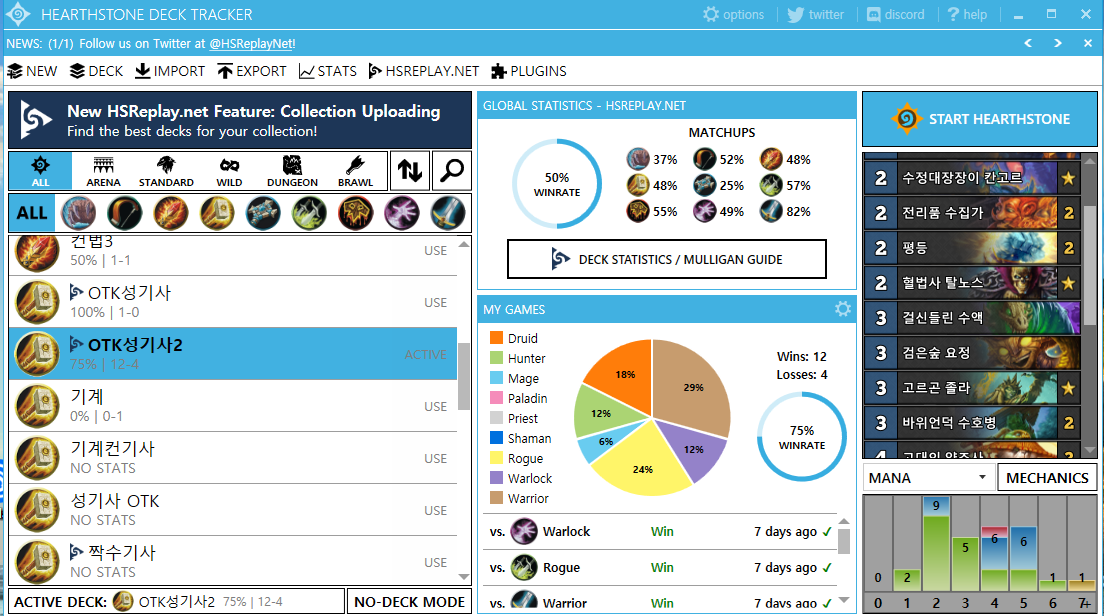Click USE on the 기계컨기사 deck
Viewport: 1104px width, 616px height.
point(435,459)
